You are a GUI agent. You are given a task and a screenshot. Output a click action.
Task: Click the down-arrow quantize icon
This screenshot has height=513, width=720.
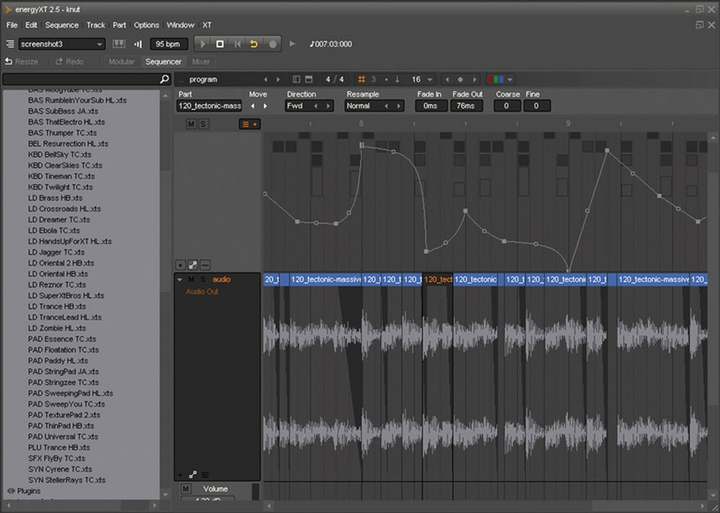[397, 79]
